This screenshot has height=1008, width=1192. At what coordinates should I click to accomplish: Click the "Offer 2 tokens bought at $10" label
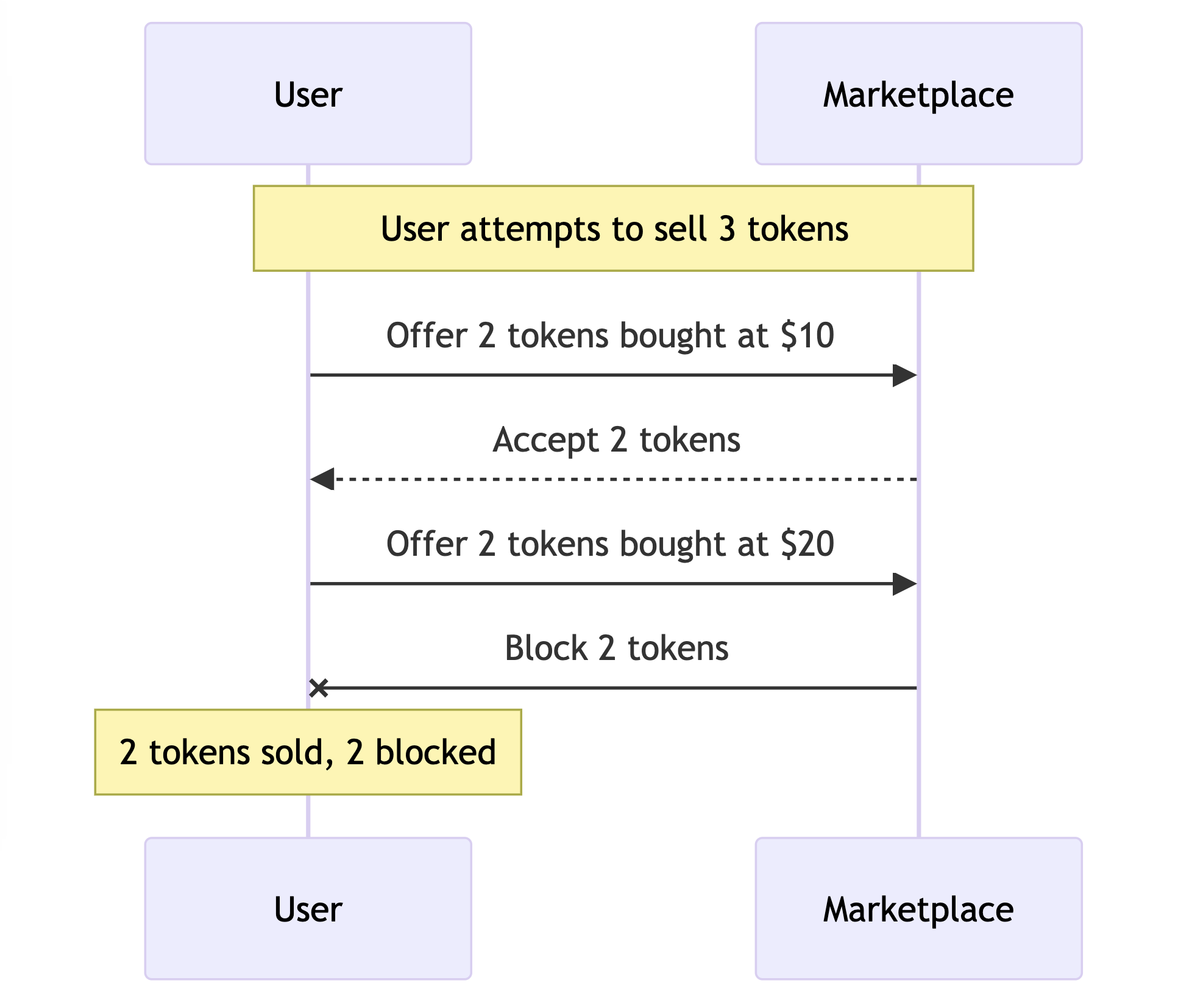[610, 336]
